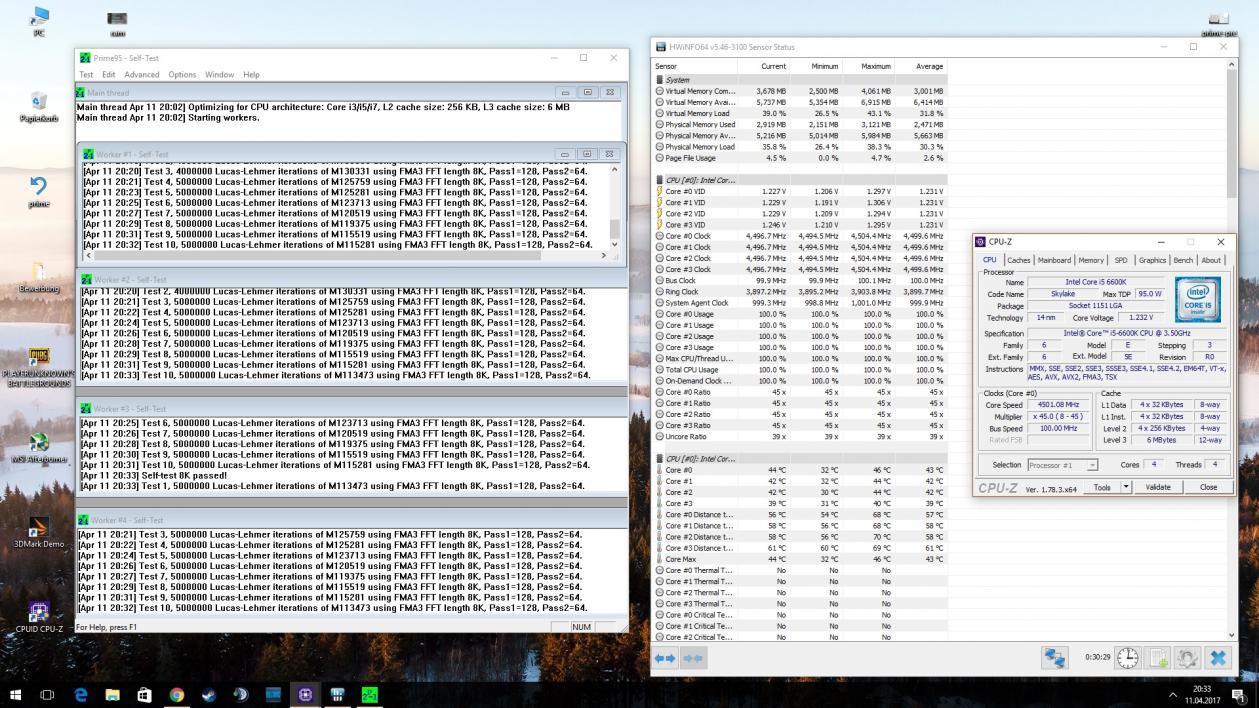Image resolution: width=1259 pixels, height=708 pixels.
Task: Click Worker #4 Self-Test title bar
Action: click(352, 520)
